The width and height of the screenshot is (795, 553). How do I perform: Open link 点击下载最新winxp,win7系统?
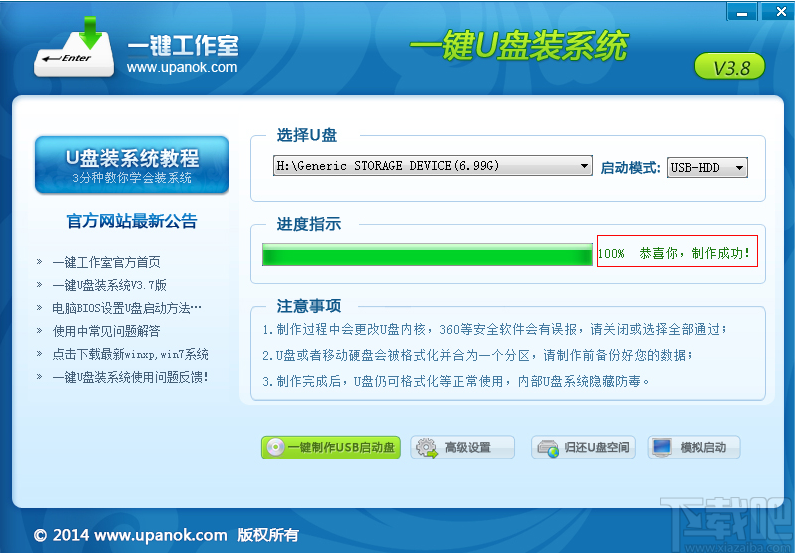coord(130,354)
